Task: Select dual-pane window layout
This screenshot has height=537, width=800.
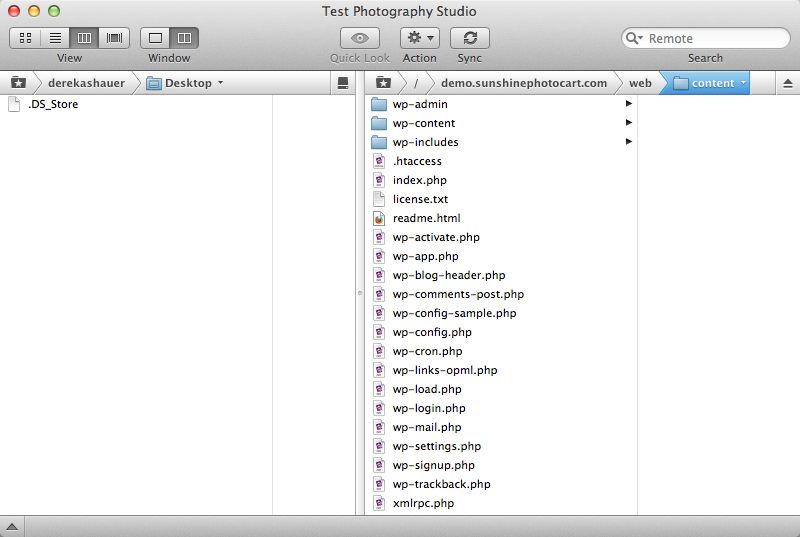Action: (x=184, y=38)
